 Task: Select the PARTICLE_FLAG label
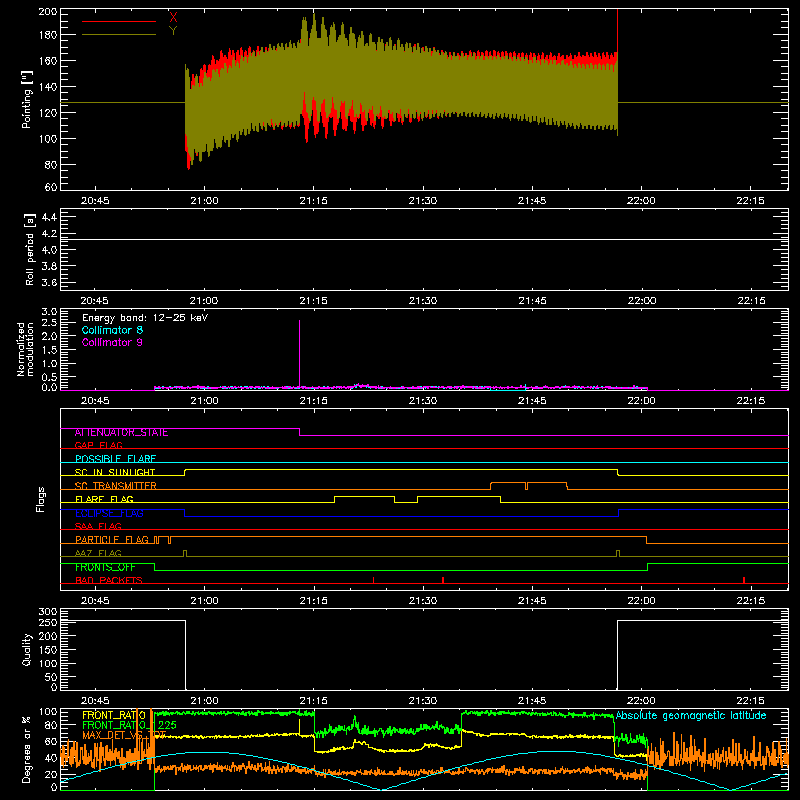[x=112, y=540]
